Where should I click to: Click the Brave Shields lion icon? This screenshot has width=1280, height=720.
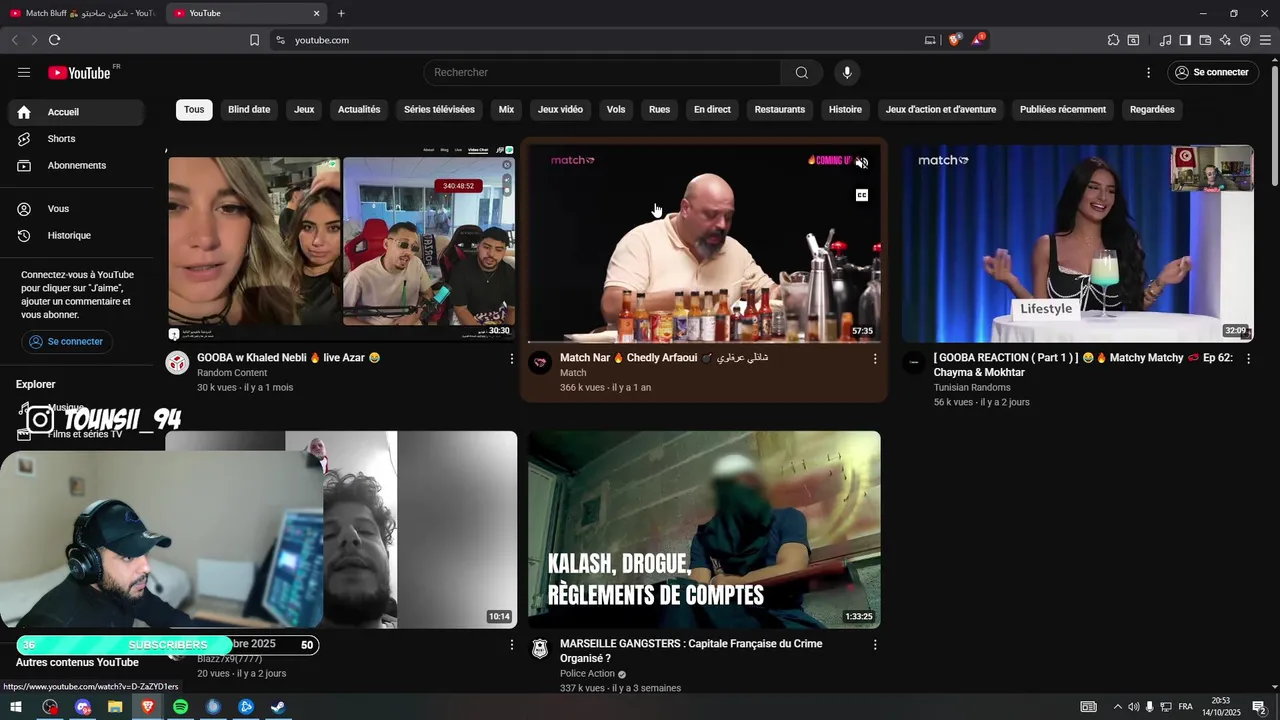(954, 40)
